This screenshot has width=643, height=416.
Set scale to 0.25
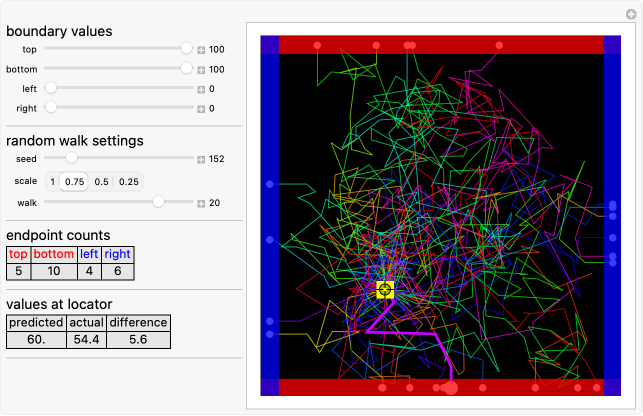tap(129, 182)
